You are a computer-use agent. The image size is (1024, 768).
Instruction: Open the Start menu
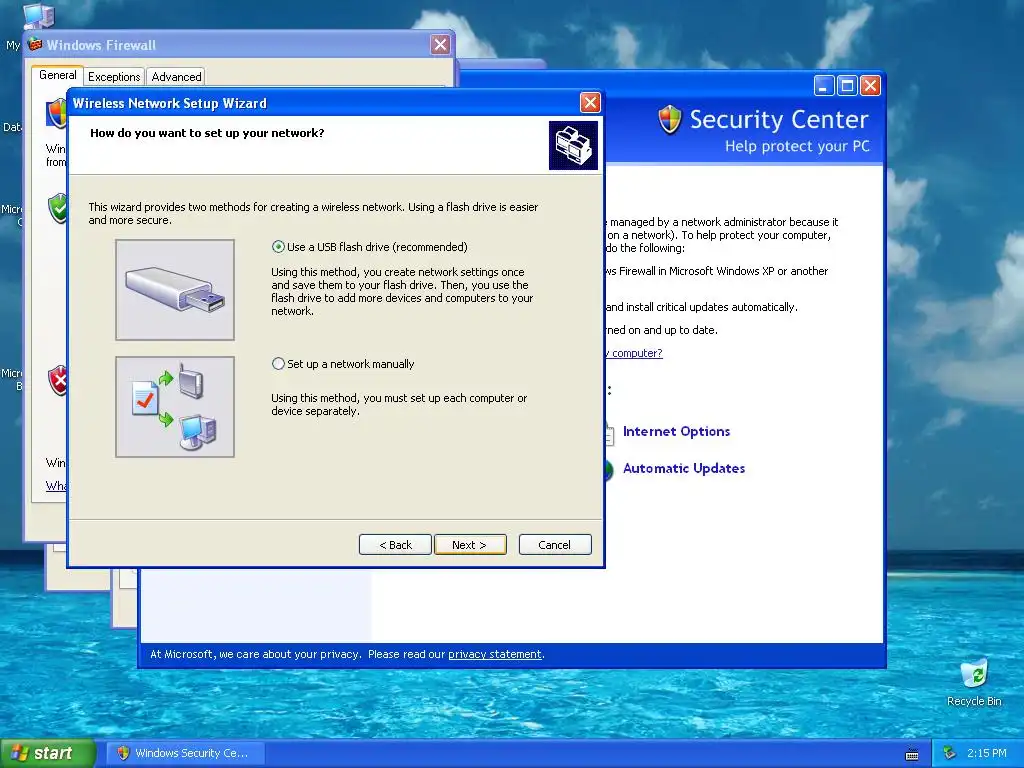click(48, 753)
